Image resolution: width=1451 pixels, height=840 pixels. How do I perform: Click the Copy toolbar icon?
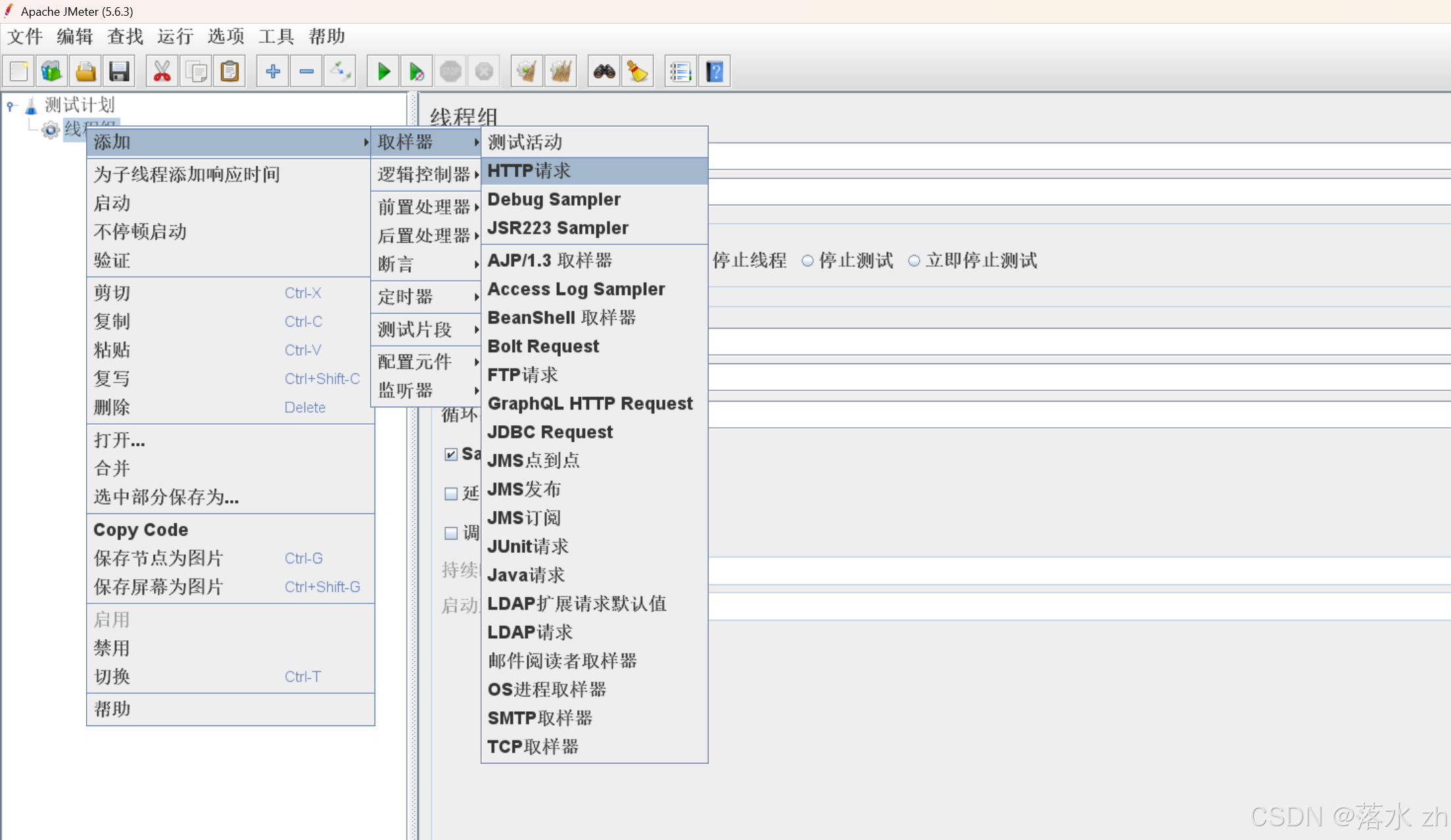[196, 71]
